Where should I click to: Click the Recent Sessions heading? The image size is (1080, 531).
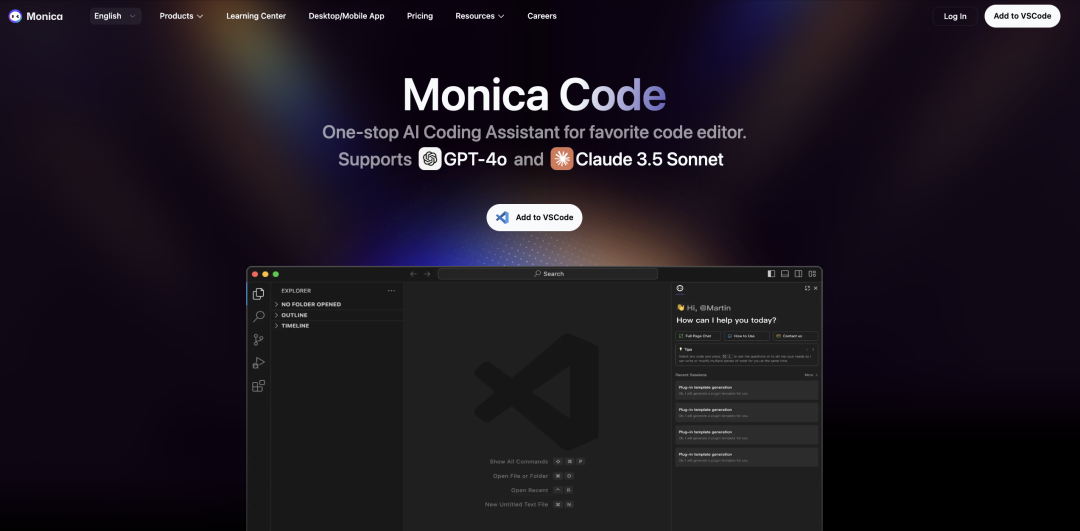(691, 375)
